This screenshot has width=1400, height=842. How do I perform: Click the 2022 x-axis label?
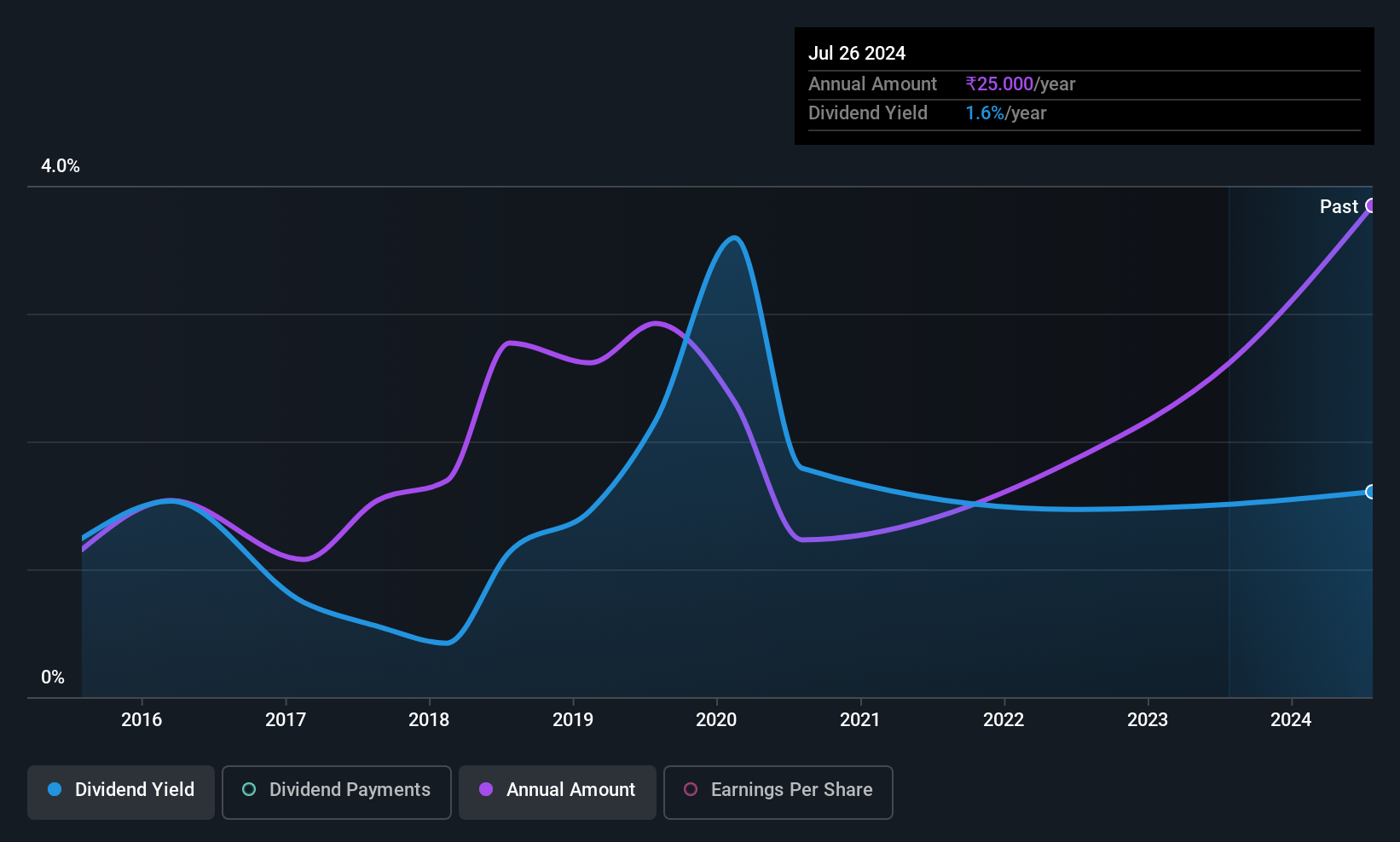click(1004, 720)
